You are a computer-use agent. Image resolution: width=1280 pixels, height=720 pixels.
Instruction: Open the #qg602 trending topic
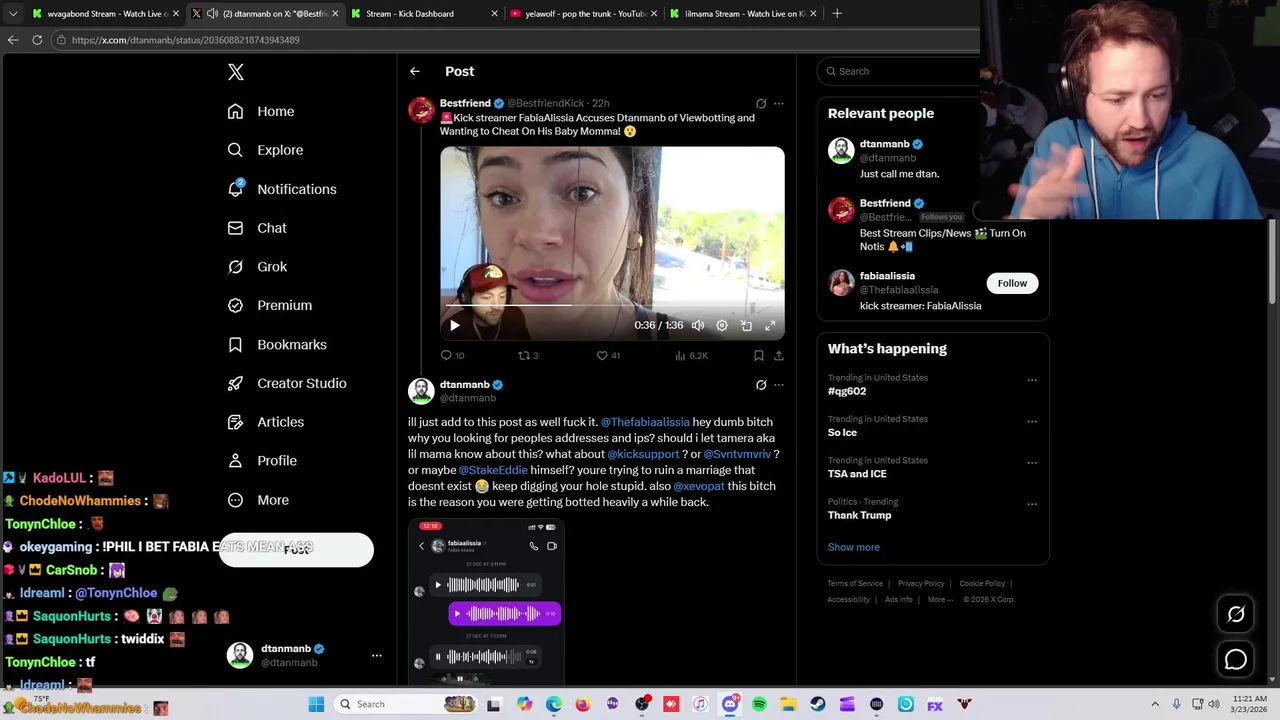(847, 391)
